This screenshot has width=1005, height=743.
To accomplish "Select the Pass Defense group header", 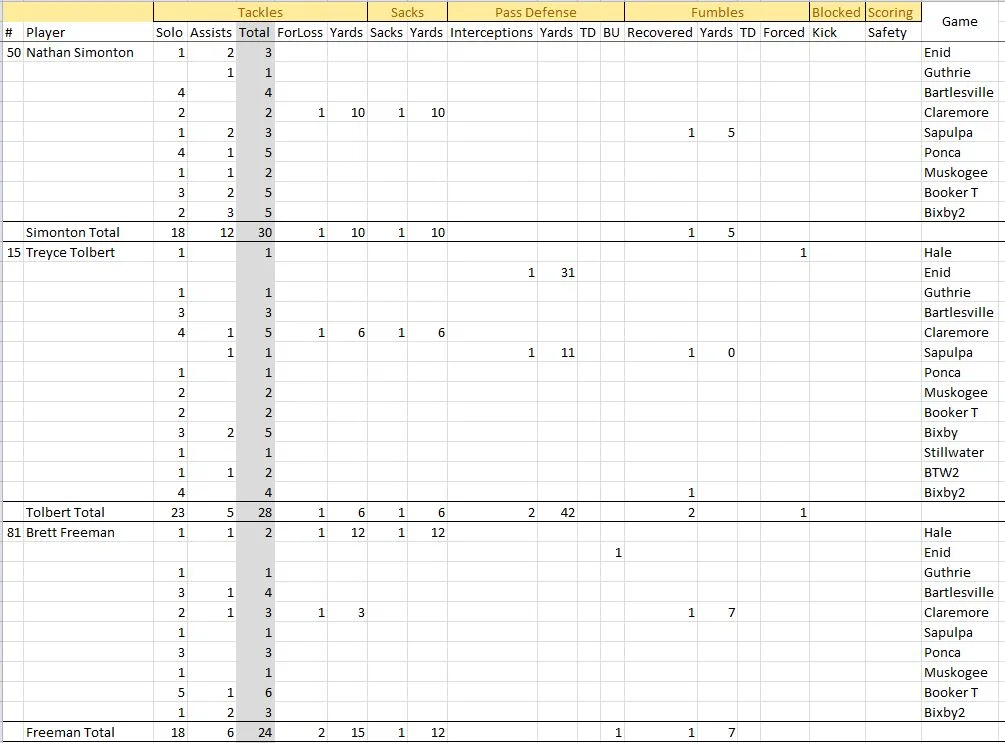I will tap(536, 12).
